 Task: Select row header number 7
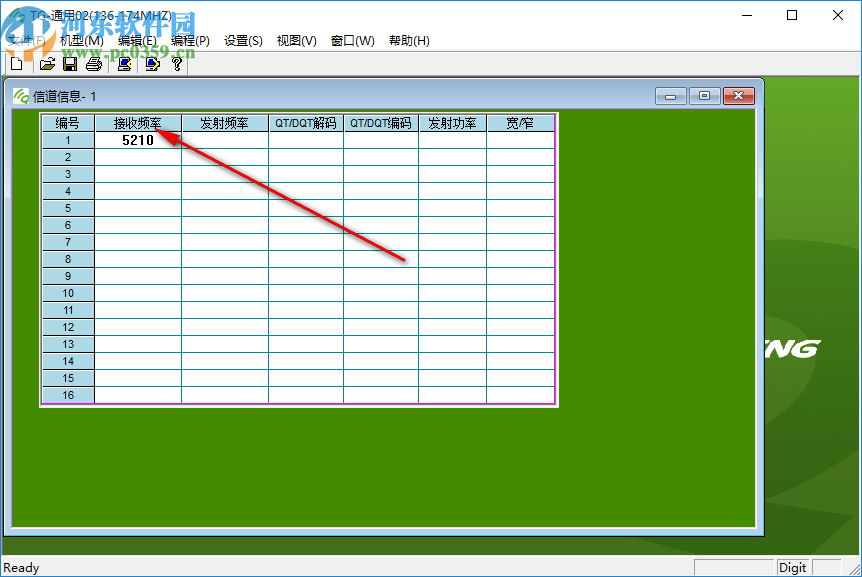[x=68, y=242]
